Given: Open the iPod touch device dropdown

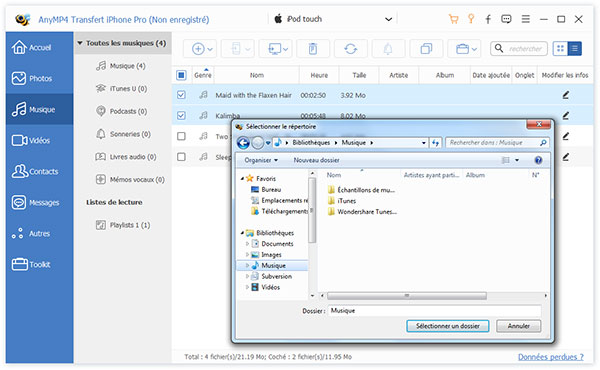Looking at the screenshot, I should [x=388, y=19].
